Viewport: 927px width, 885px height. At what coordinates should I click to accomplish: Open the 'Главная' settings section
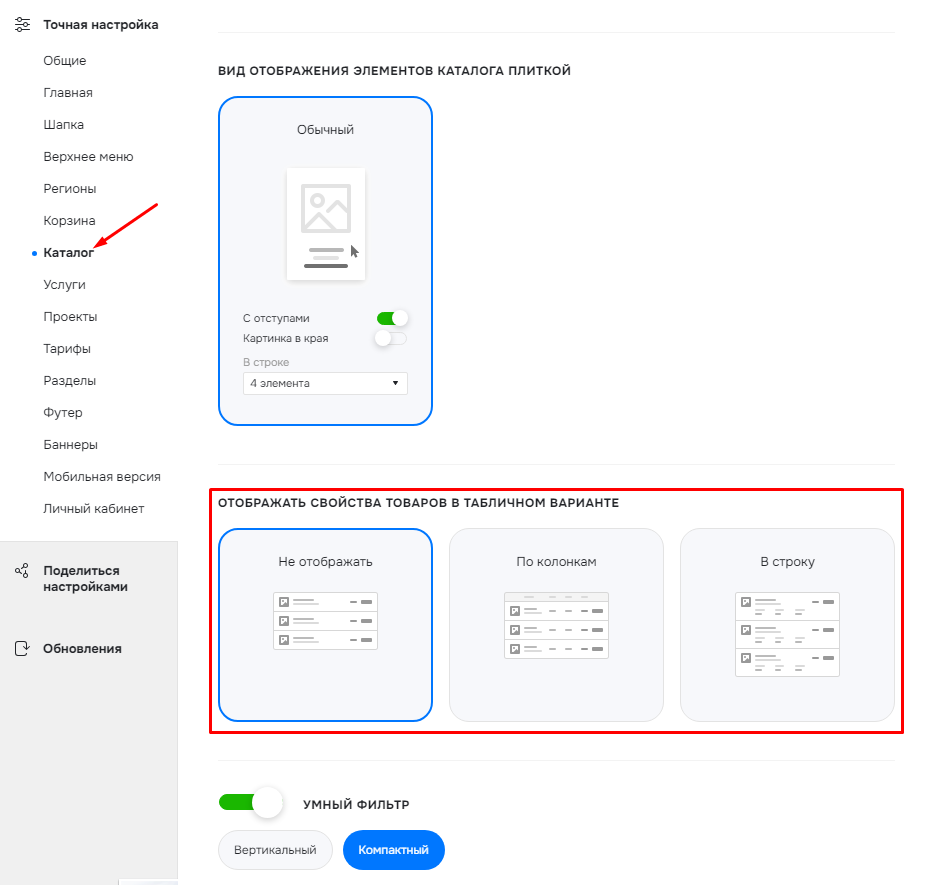pos(68,93)
